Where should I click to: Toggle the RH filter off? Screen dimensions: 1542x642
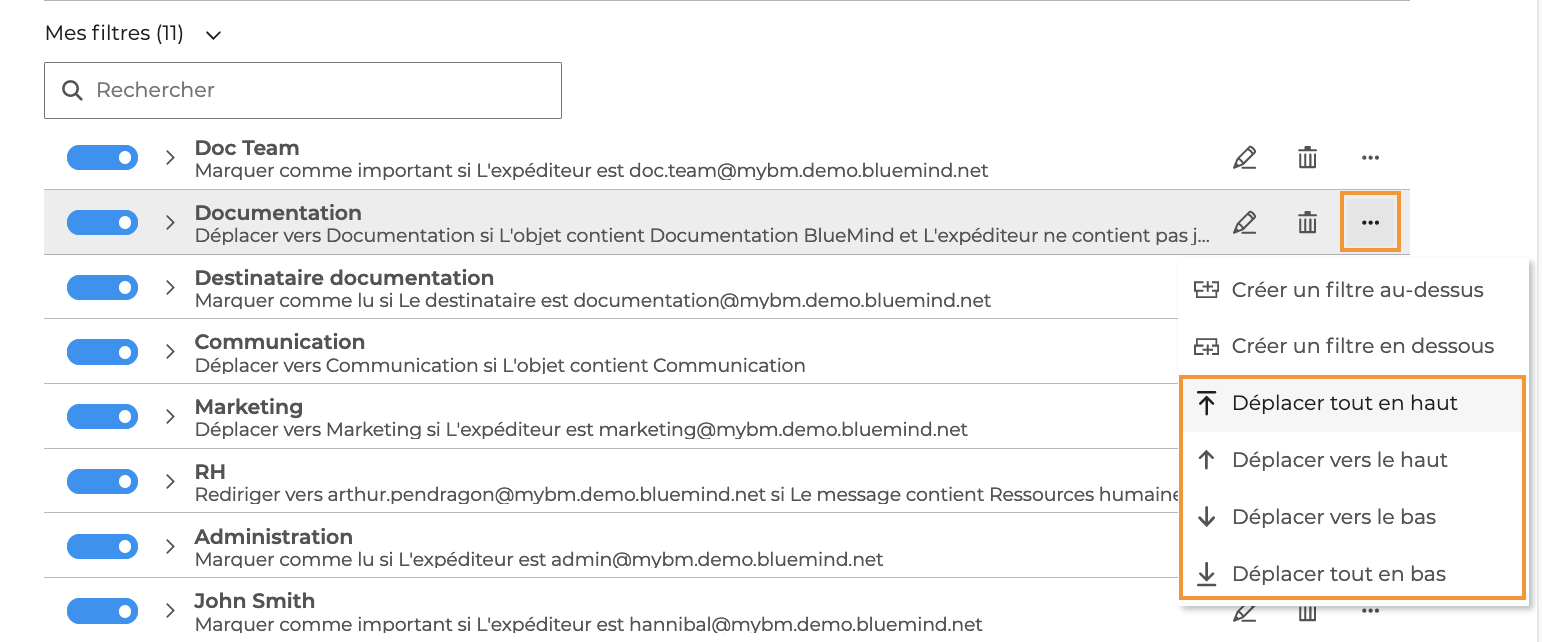point(102,481)
